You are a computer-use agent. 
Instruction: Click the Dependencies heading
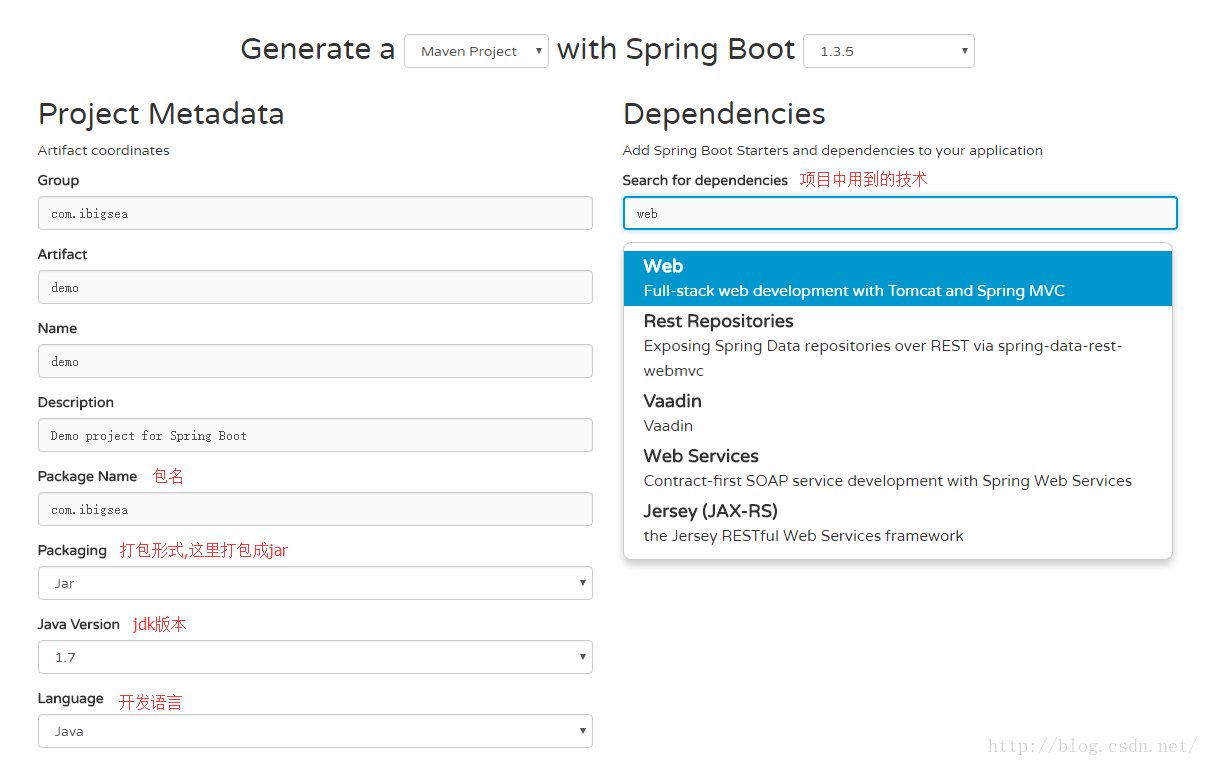click(724, 114)
